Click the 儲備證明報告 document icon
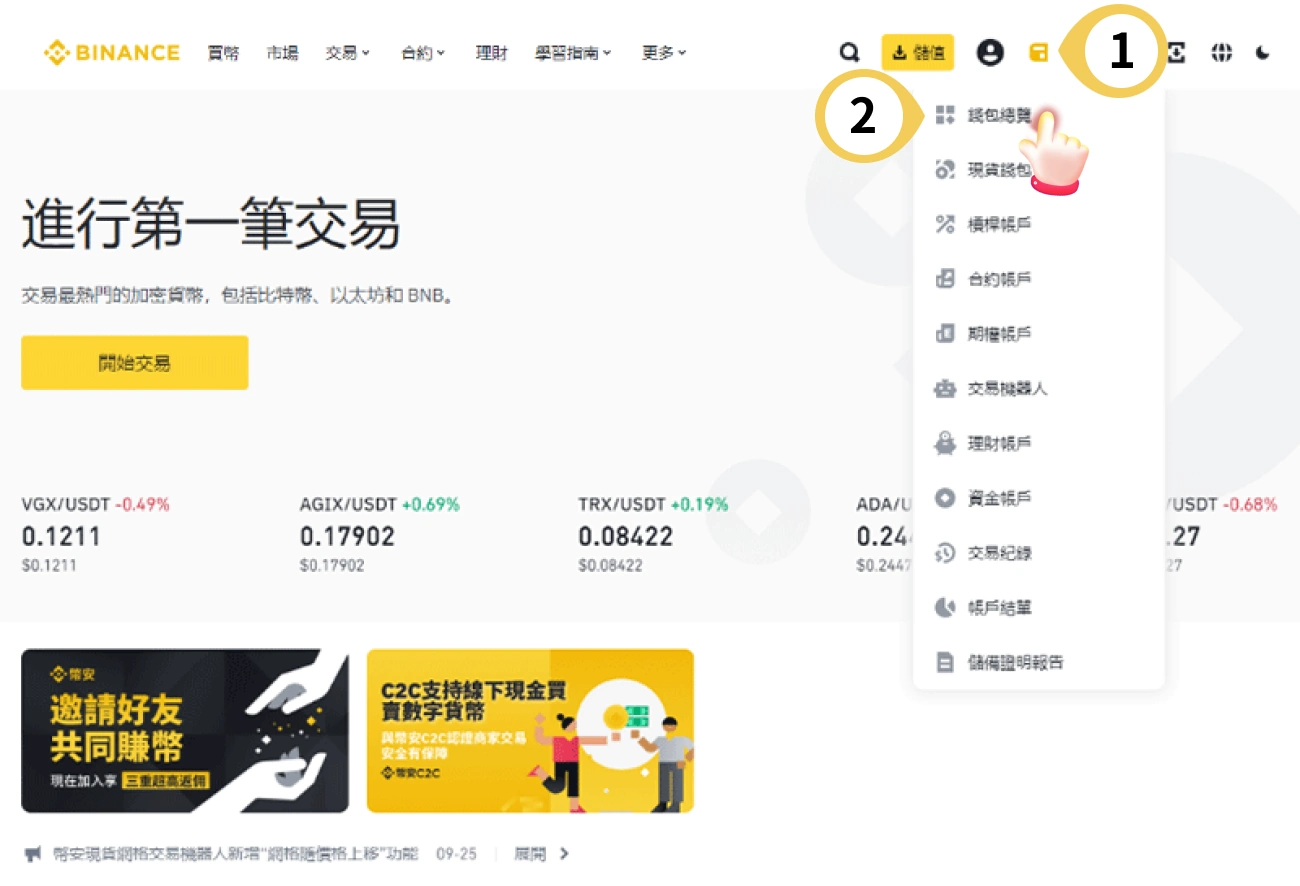The height and width of the screenshot is (886, 1300). click(x=945, y=662)
